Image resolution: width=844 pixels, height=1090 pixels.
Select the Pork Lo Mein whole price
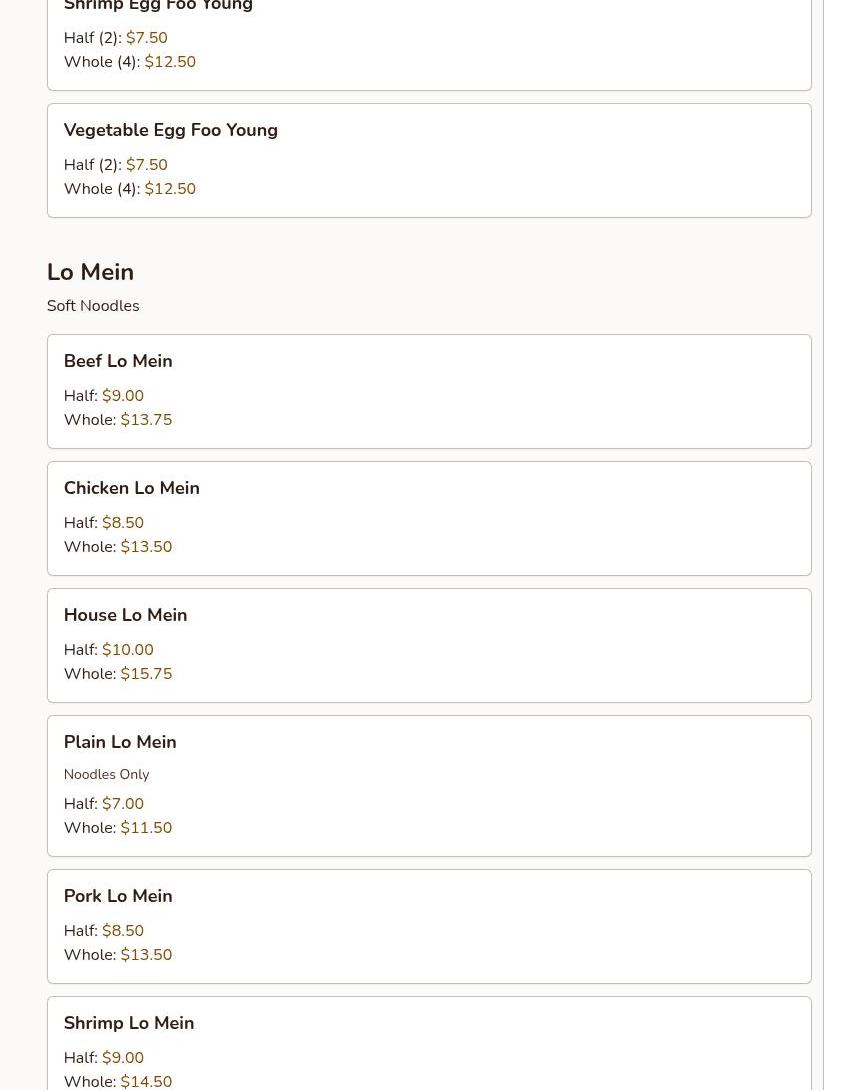[146, 955]
